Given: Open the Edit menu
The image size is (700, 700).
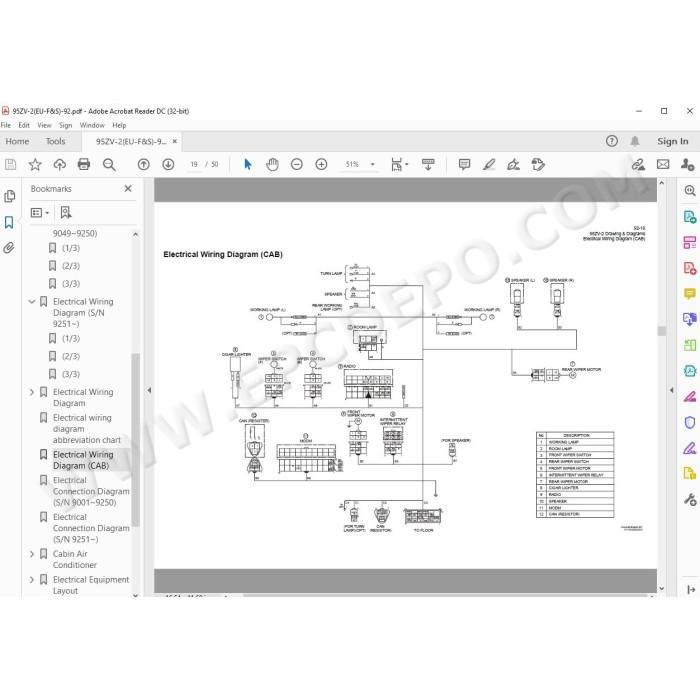Looking at the screenshot, I should (x=24, y=125).
